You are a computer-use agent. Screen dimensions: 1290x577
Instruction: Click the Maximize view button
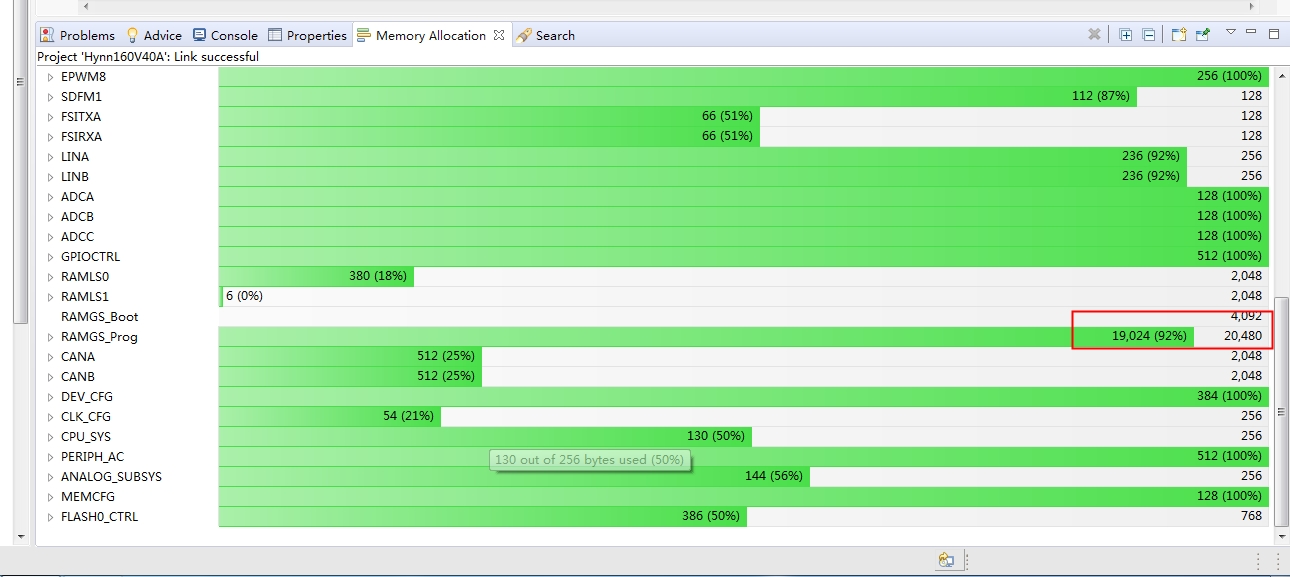[1271, 34]
